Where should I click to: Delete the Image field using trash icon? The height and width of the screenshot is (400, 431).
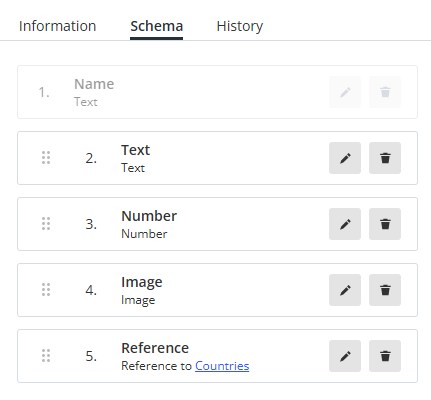(385, 290)
